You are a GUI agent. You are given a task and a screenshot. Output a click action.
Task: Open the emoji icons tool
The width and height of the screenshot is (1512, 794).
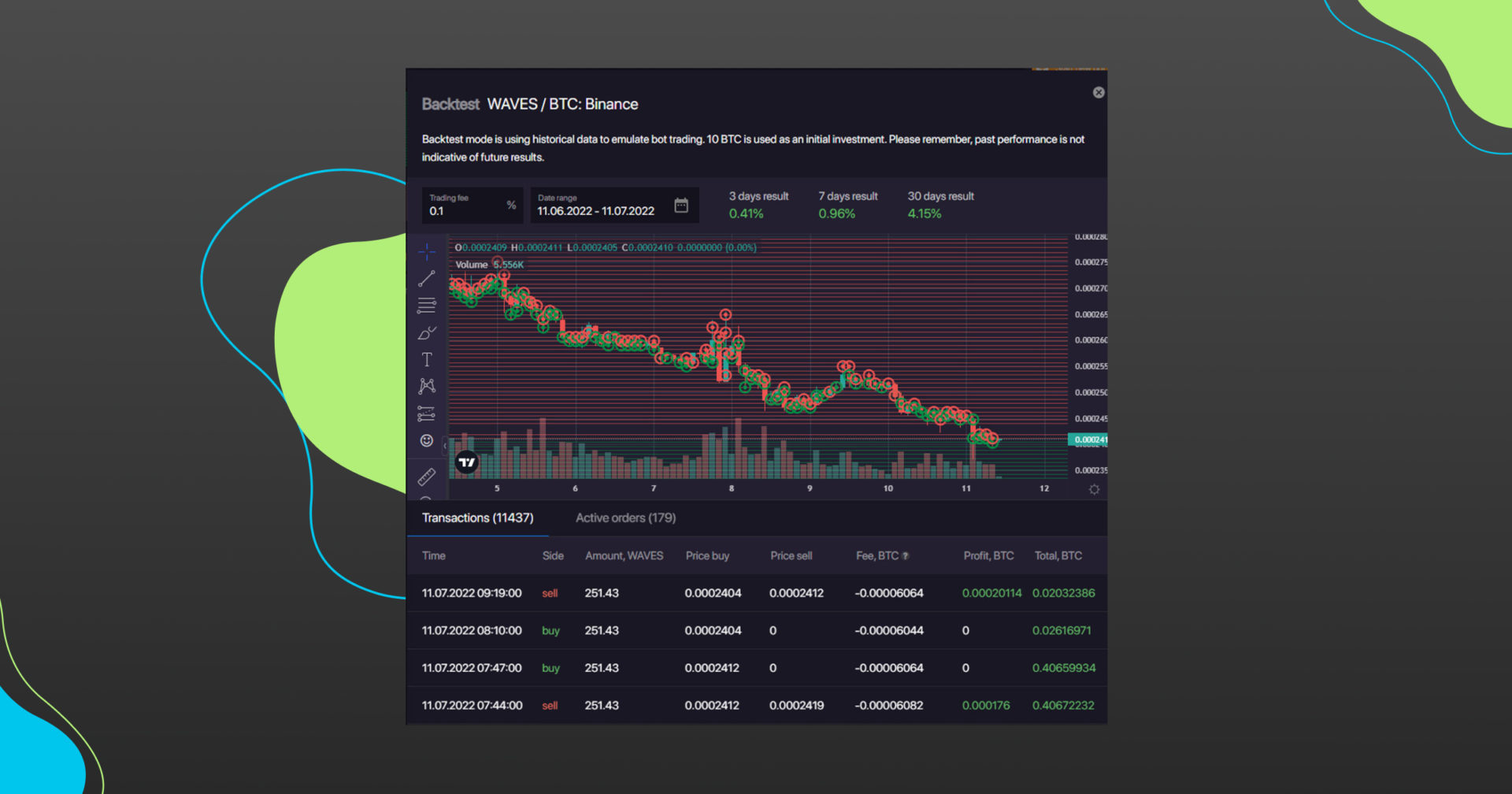coord(427,441)
